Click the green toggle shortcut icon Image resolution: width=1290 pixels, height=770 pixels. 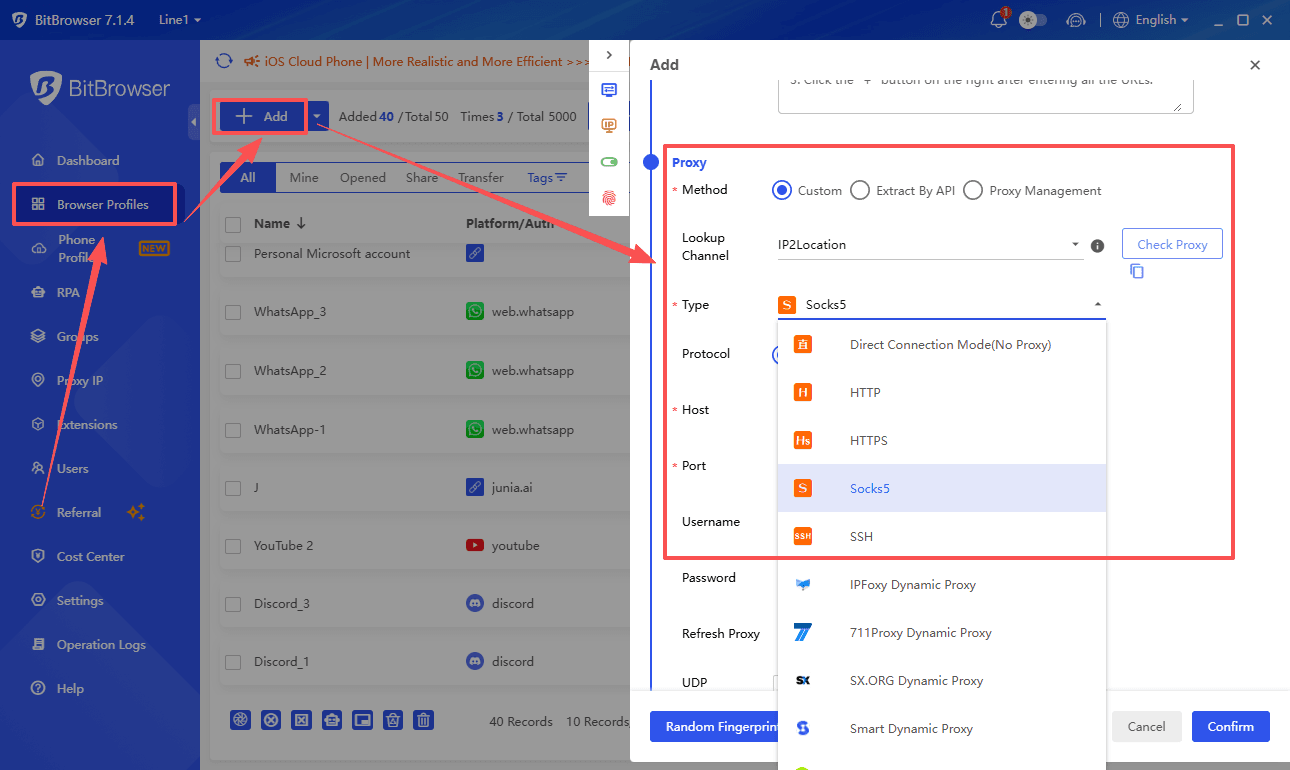(609, 161)
